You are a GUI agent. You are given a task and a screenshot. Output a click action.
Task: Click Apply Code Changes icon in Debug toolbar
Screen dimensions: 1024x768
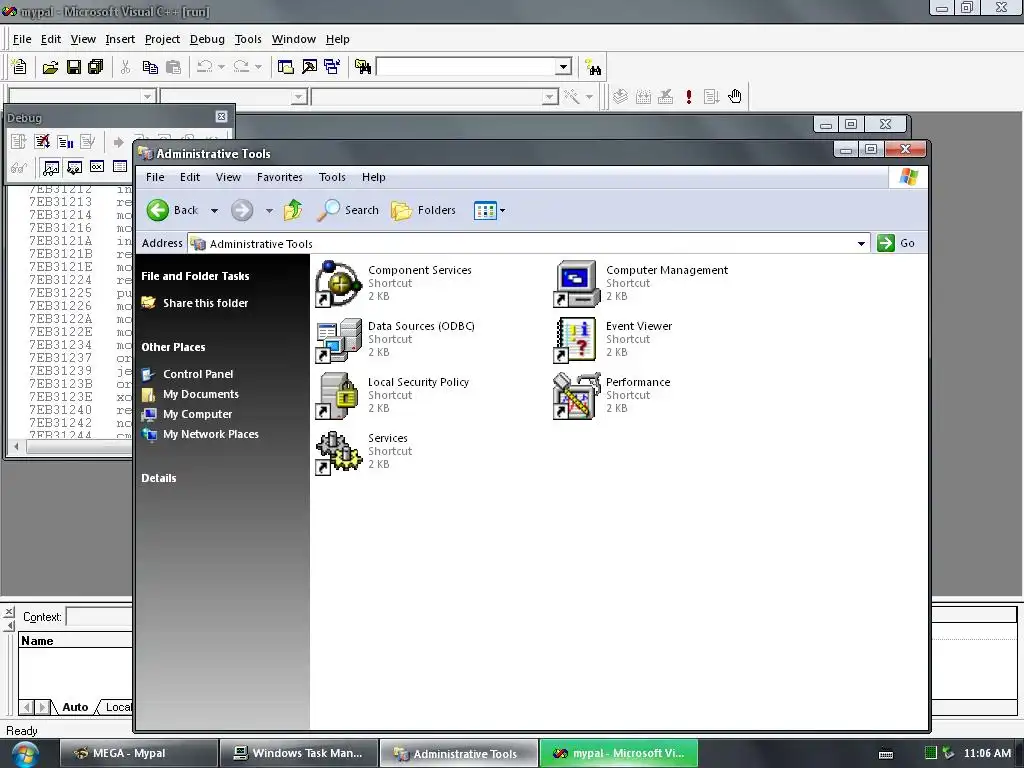[x=88, y=142]
